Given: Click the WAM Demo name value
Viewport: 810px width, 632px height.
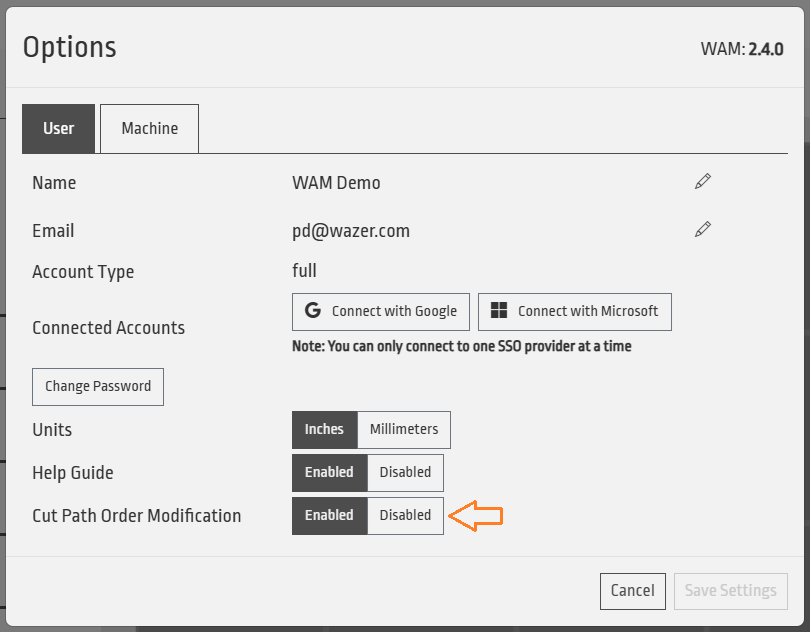Looking at the screenshot, I should click(x=336, y=183).
